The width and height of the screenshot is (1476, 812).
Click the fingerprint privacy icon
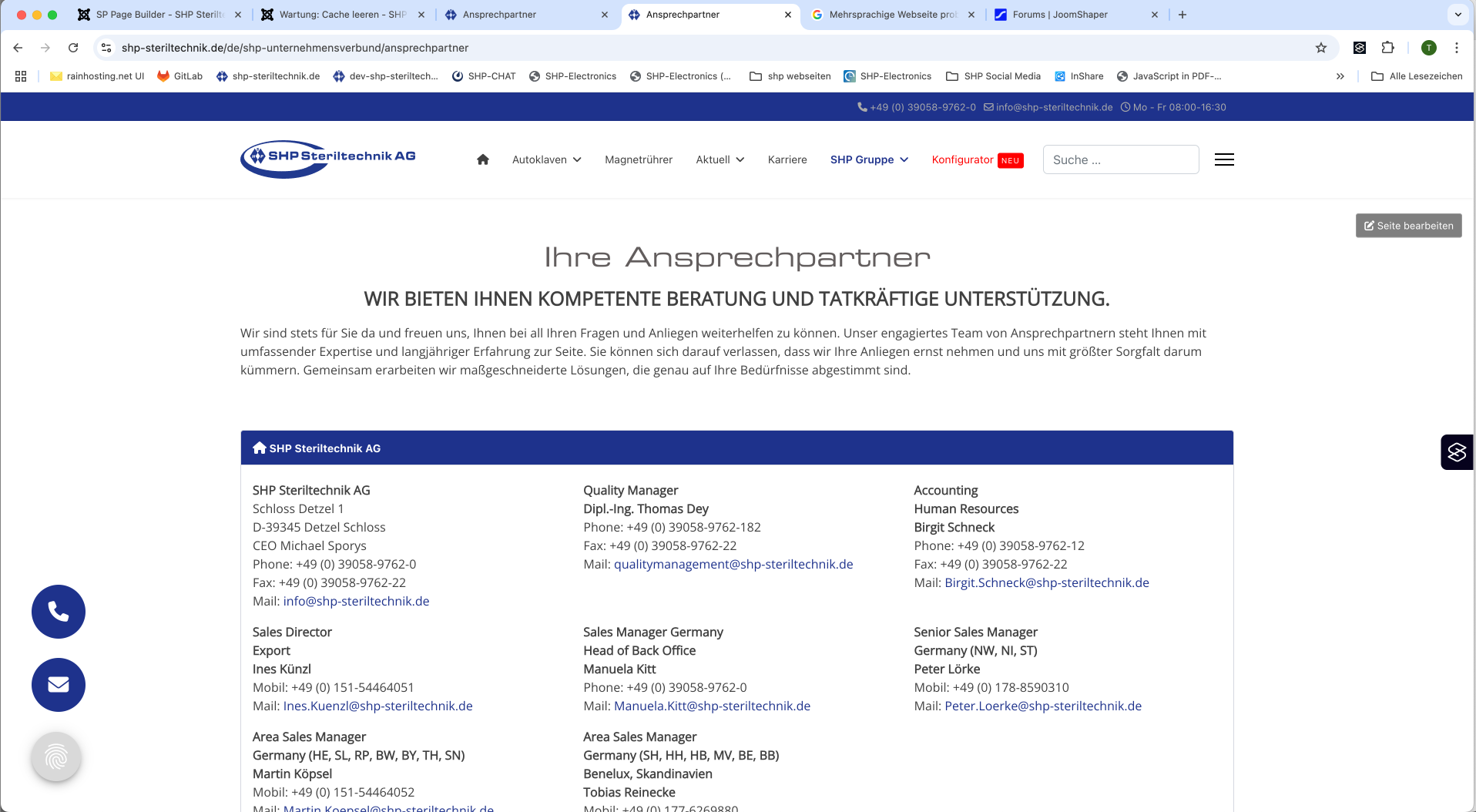coord(56,757)
